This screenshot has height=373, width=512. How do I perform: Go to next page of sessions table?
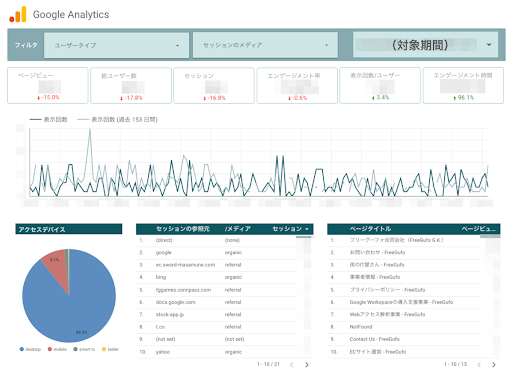click(307, 364)
